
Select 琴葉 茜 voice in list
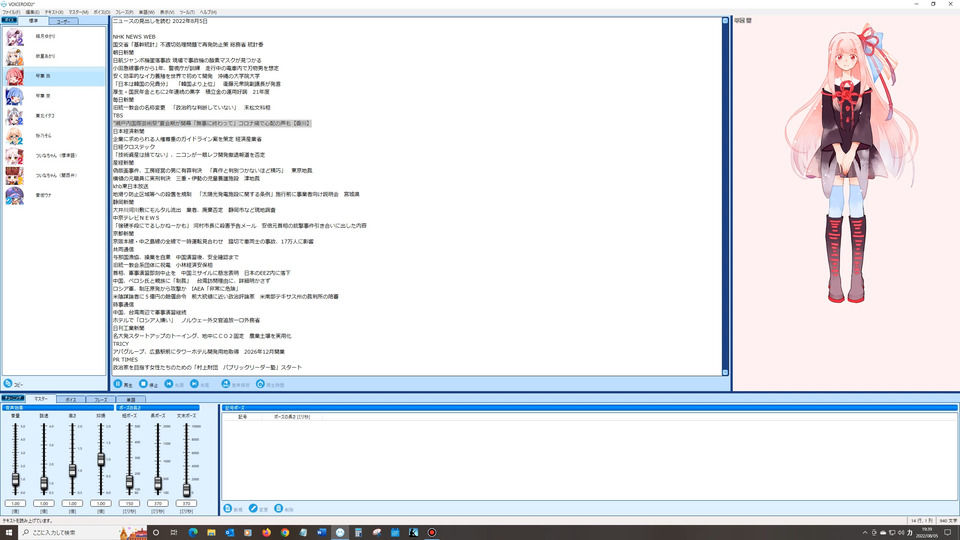tap(54, 76)
